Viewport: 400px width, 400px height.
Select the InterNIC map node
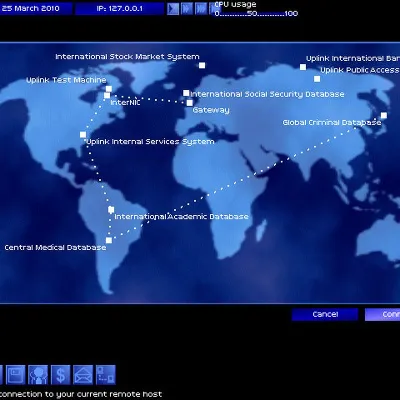[107, 96]
